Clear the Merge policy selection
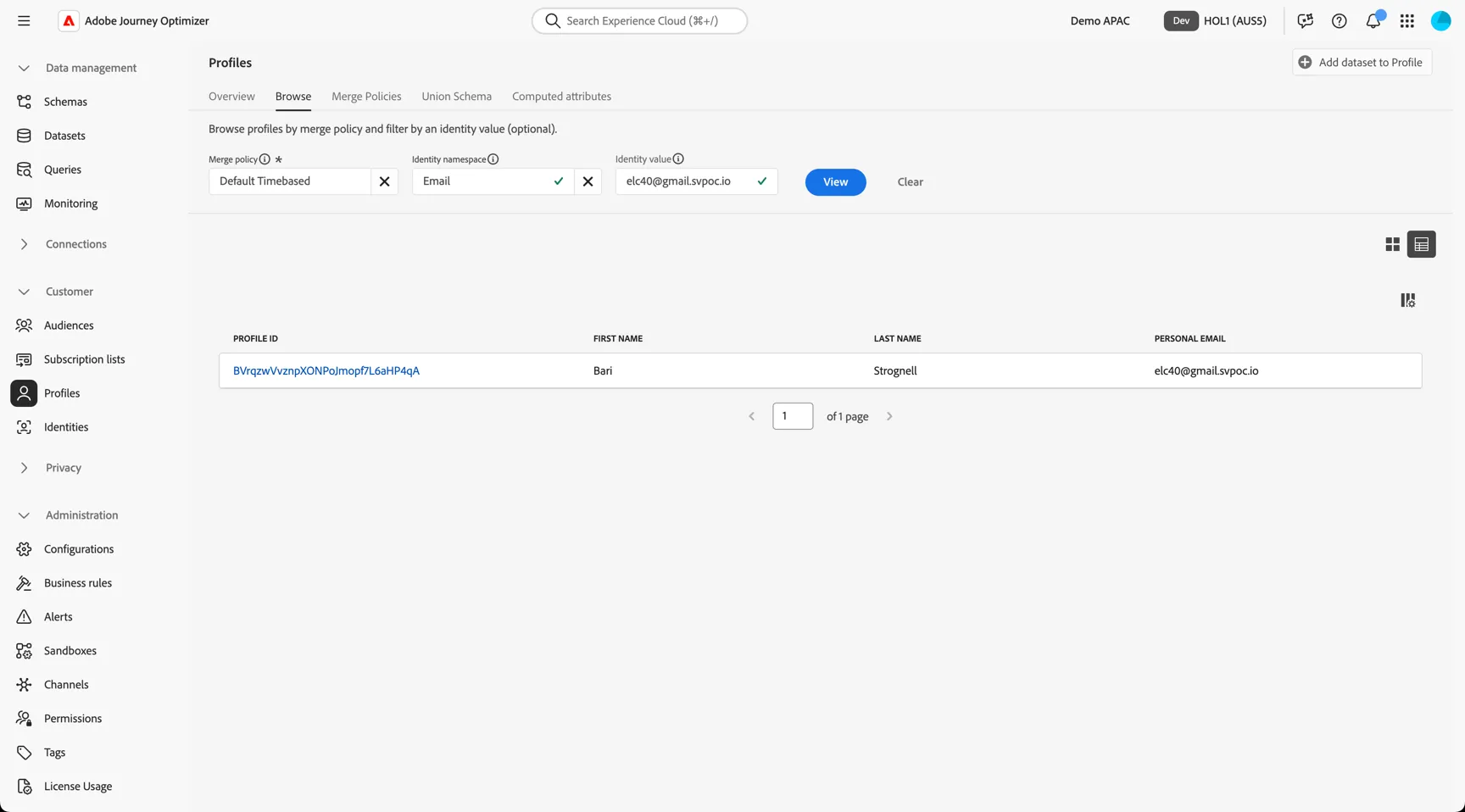 pos(384,181)
